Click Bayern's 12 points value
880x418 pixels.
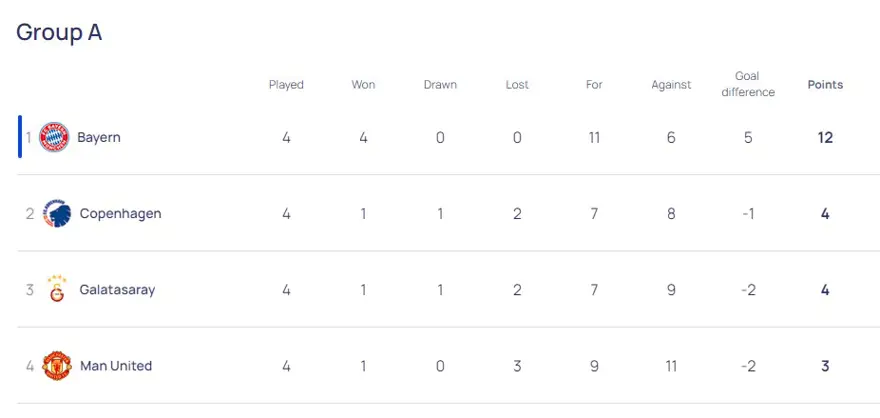tap(825, 137)
